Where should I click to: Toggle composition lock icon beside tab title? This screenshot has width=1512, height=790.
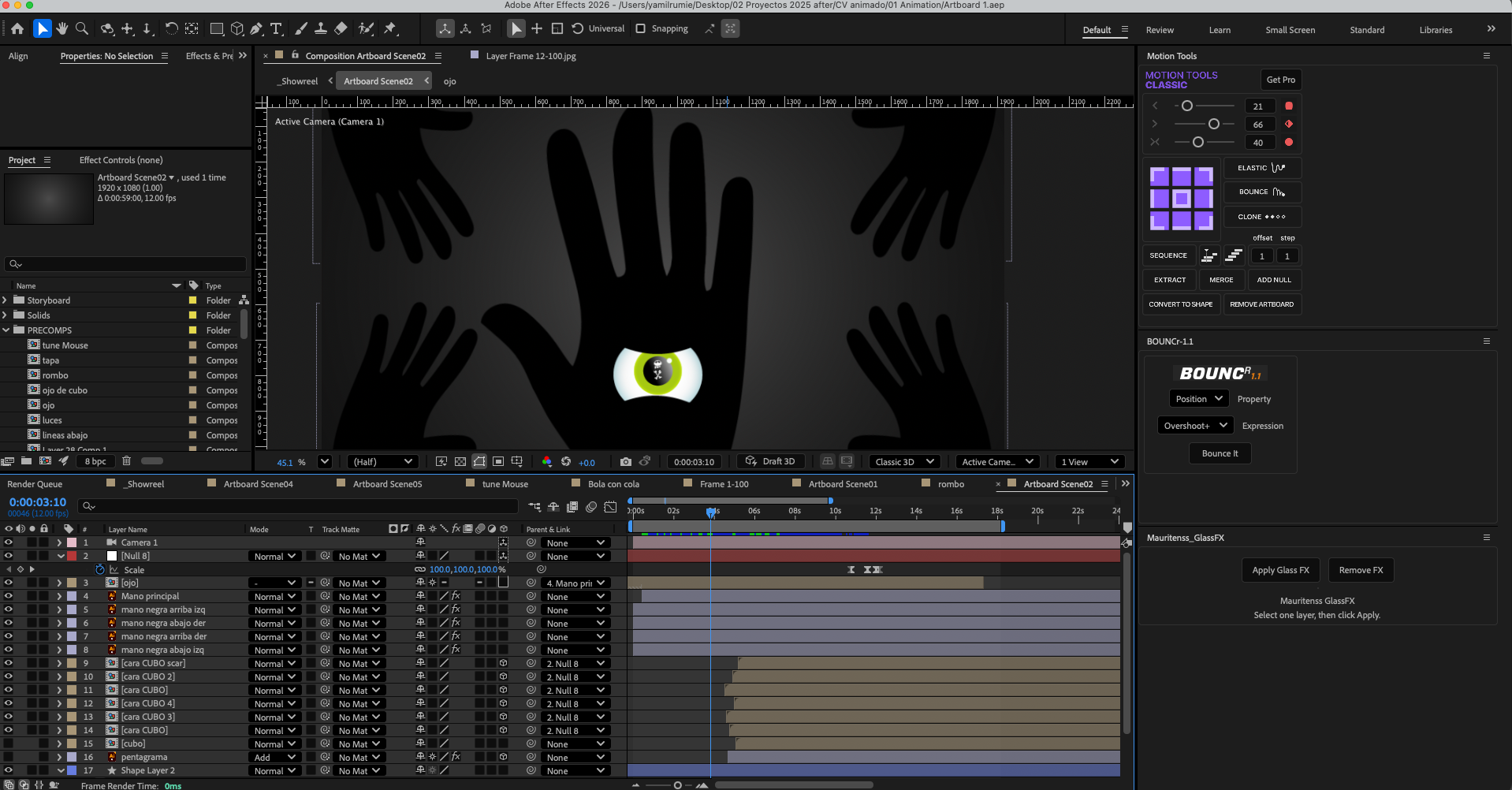(295, 55)
